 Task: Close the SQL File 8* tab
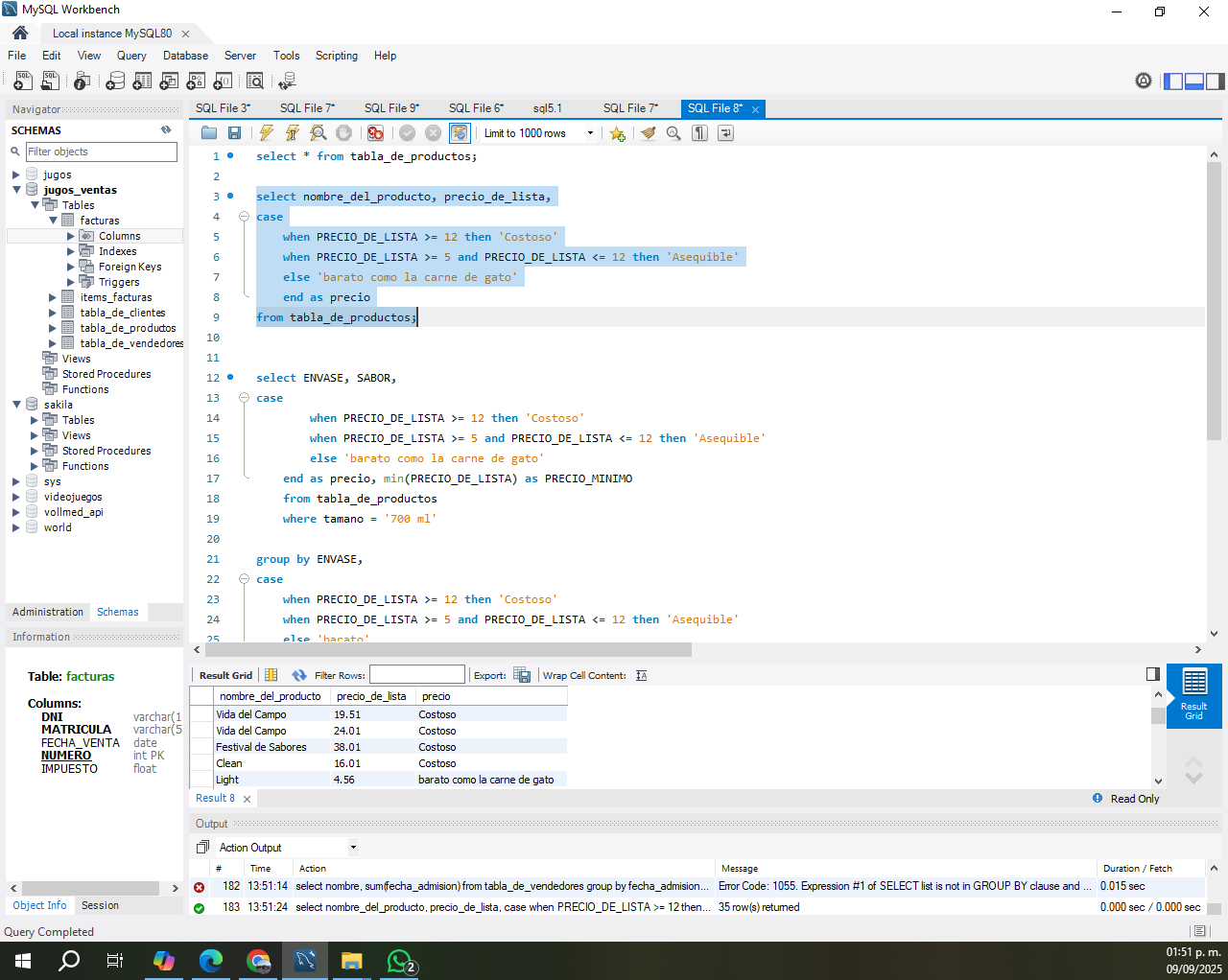coord(755,109)
